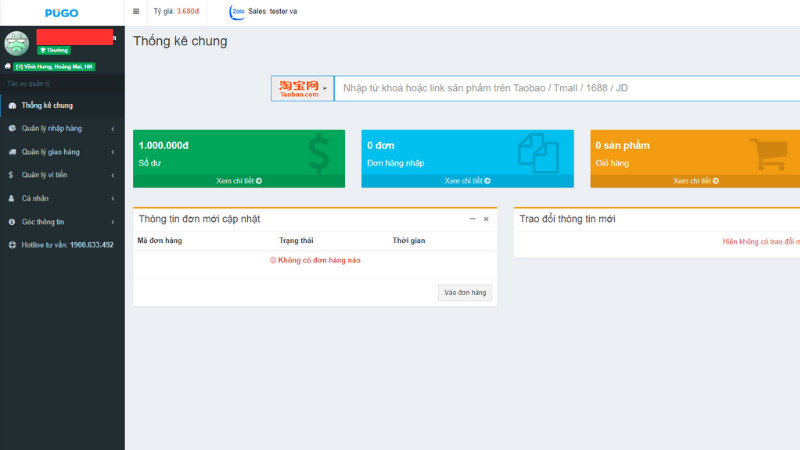Viewport: 800px width, 450px height.
Task: Click the documents icon on orders card
Action: (x=538, y=152)
